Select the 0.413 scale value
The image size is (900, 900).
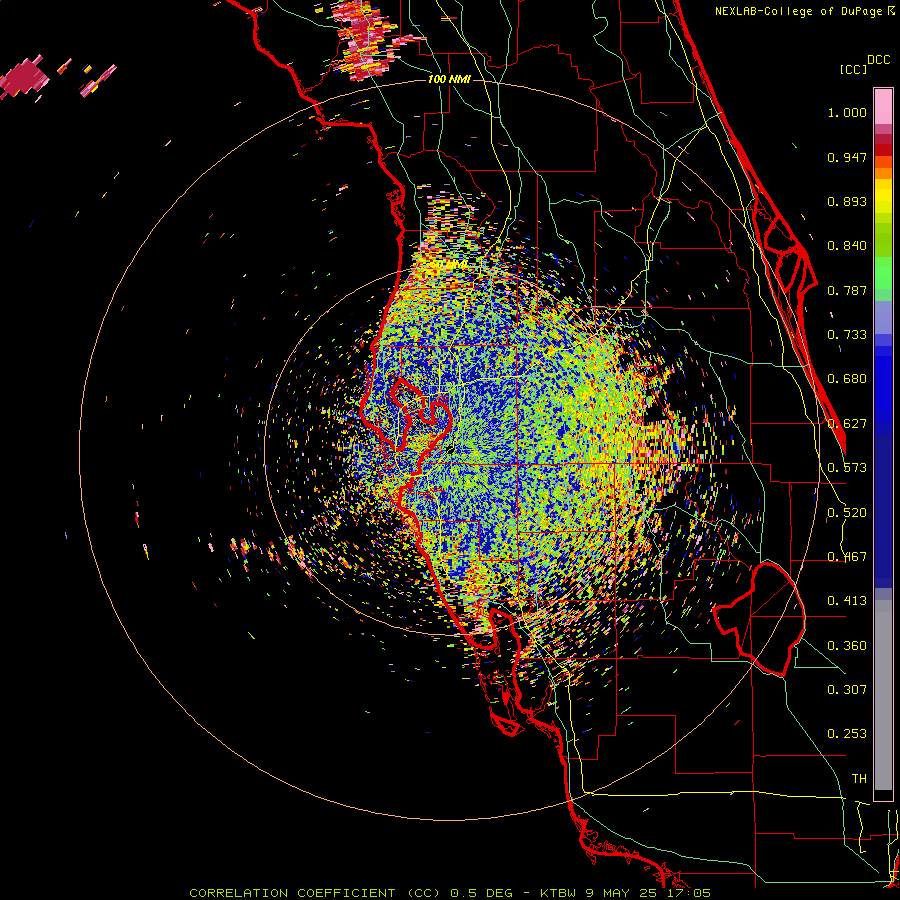(847, 601)
